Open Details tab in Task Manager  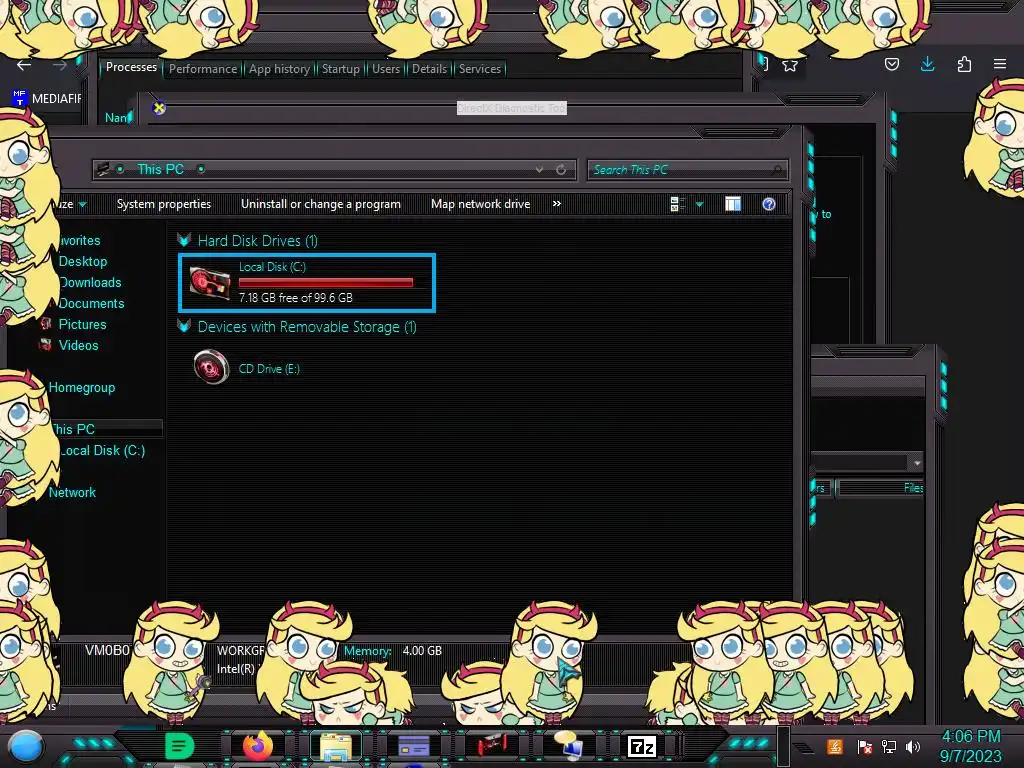click(429, 69)
